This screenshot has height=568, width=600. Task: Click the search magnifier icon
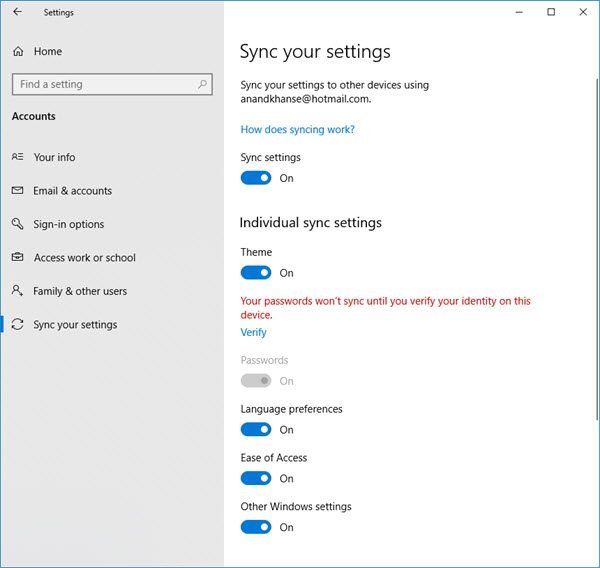point(203,85)
